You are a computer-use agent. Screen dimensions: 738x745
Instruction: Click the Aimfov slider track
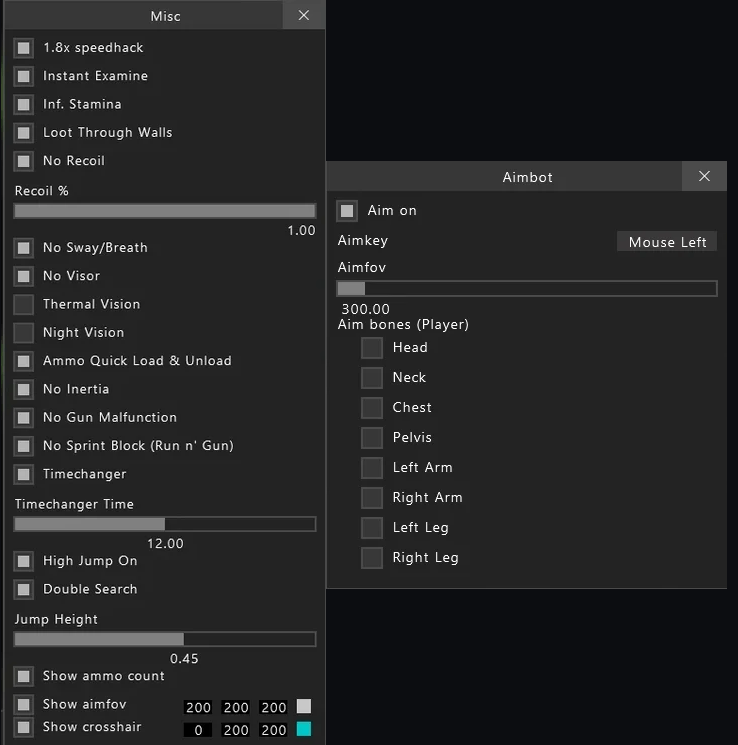click(527, 288)
